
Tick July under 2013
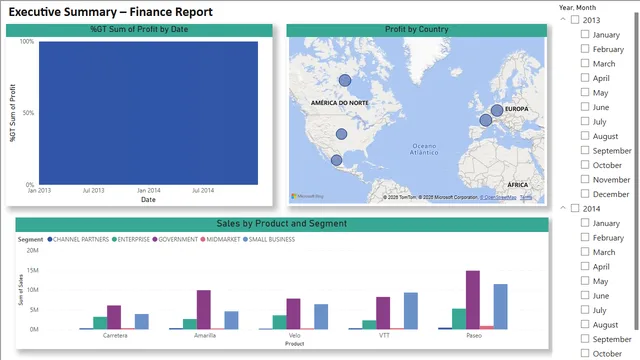coord(585,121)
